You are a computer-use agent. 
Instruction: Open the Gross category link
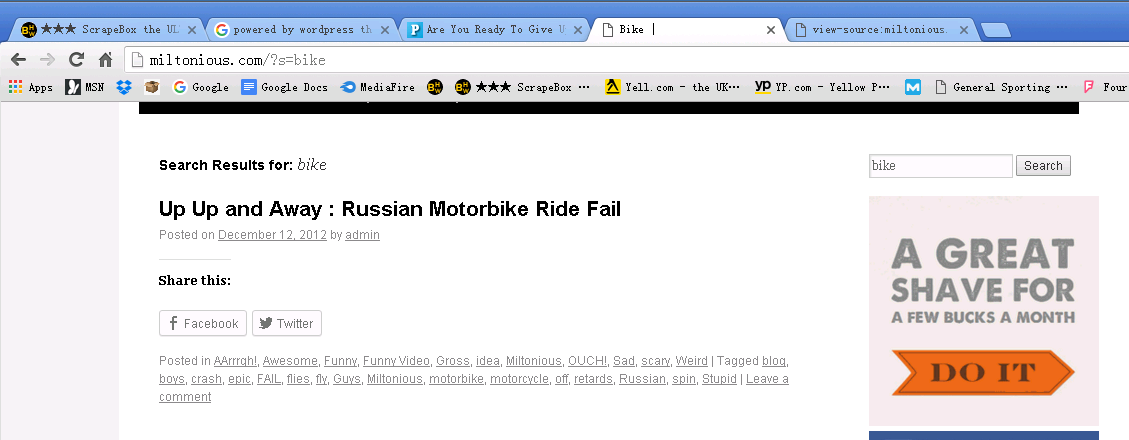pos(454,361)
